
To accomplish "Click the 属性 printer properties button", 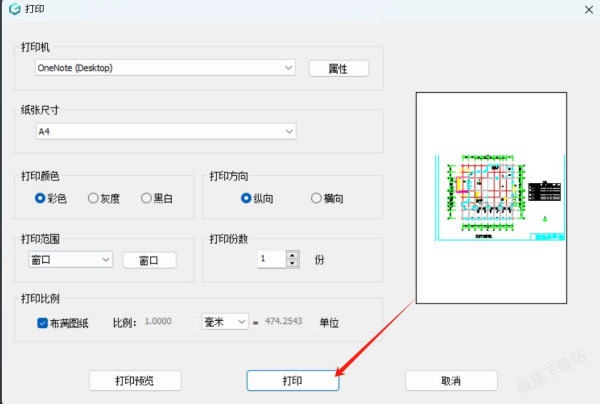I will click(339, 69).
